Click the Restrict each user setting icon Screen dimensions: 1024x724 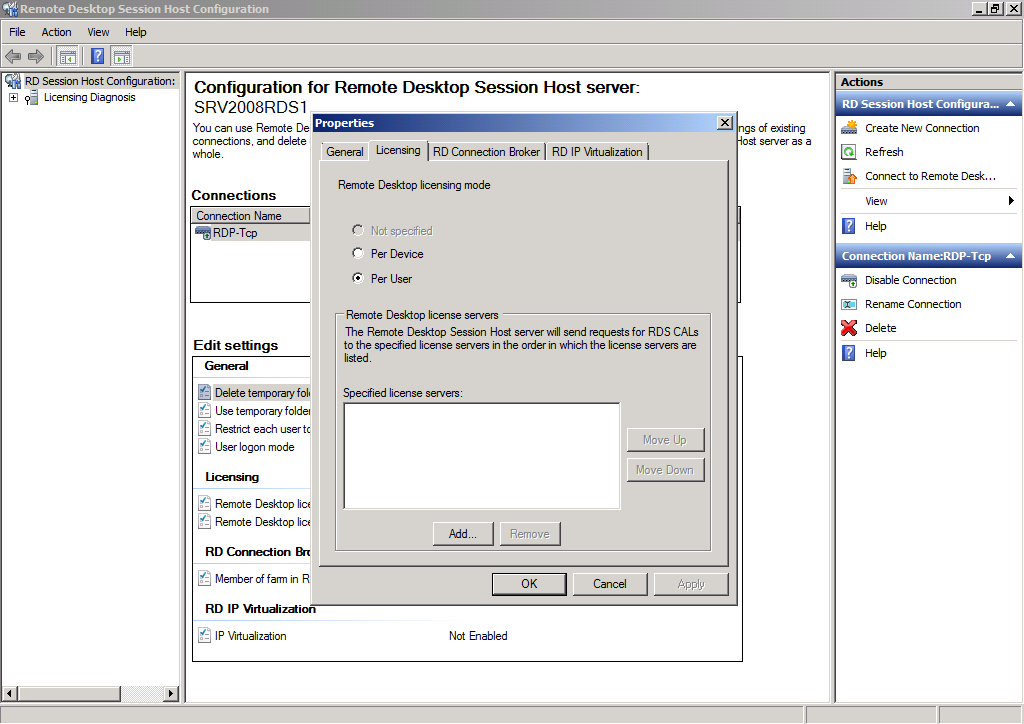tap(204, 429)
